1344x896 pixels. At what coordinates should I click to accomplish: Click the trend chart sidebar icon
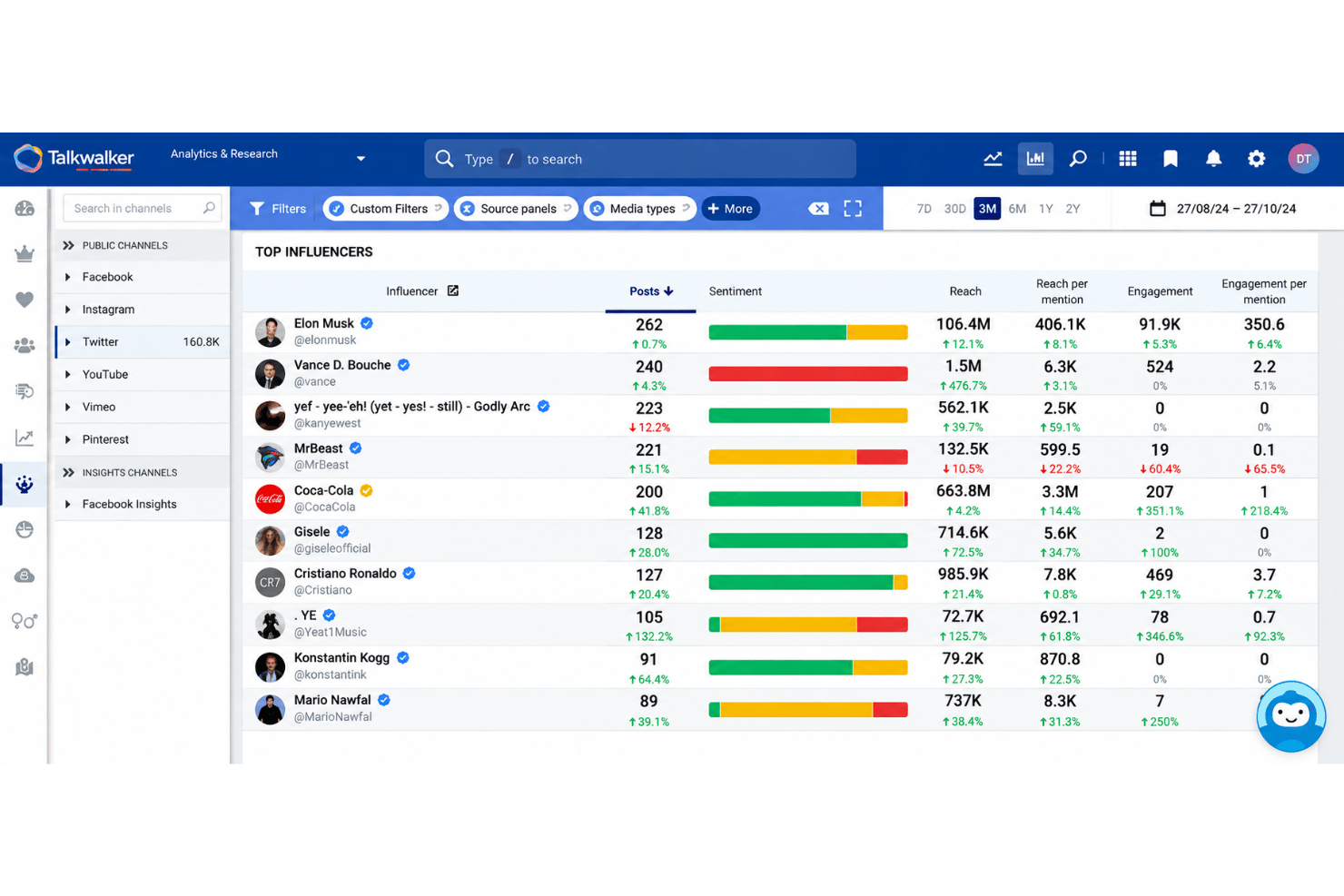pos(25,438)
